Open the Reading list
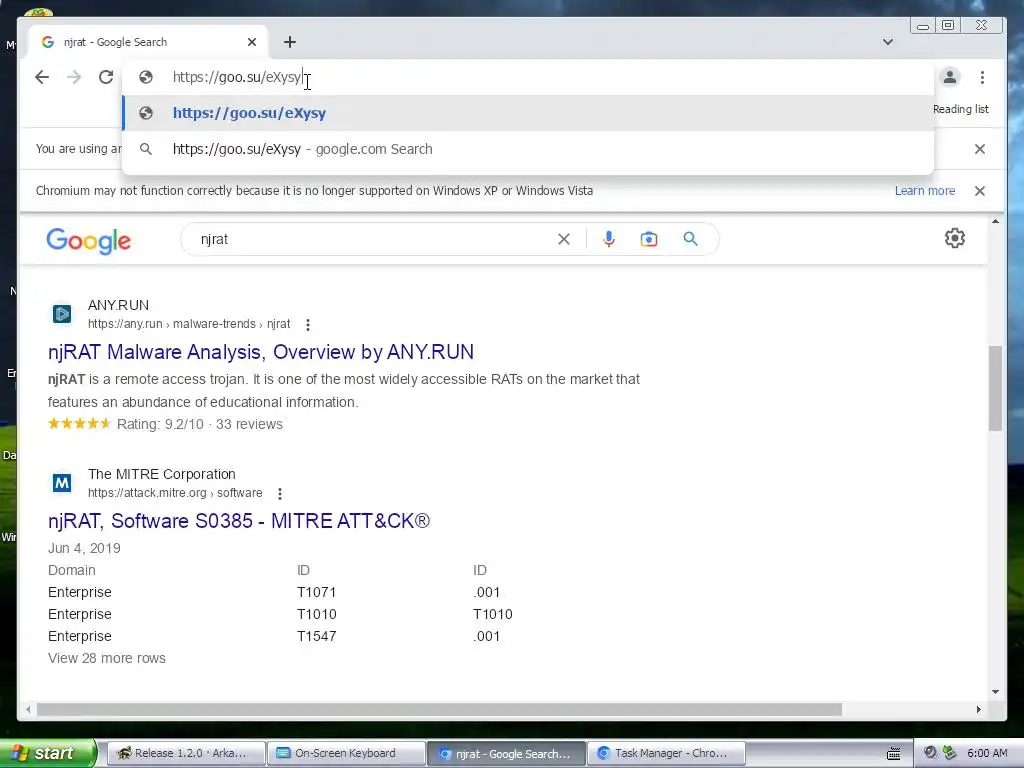The height and width of the screenshot is (768, 1024). [x=960, y=109]
